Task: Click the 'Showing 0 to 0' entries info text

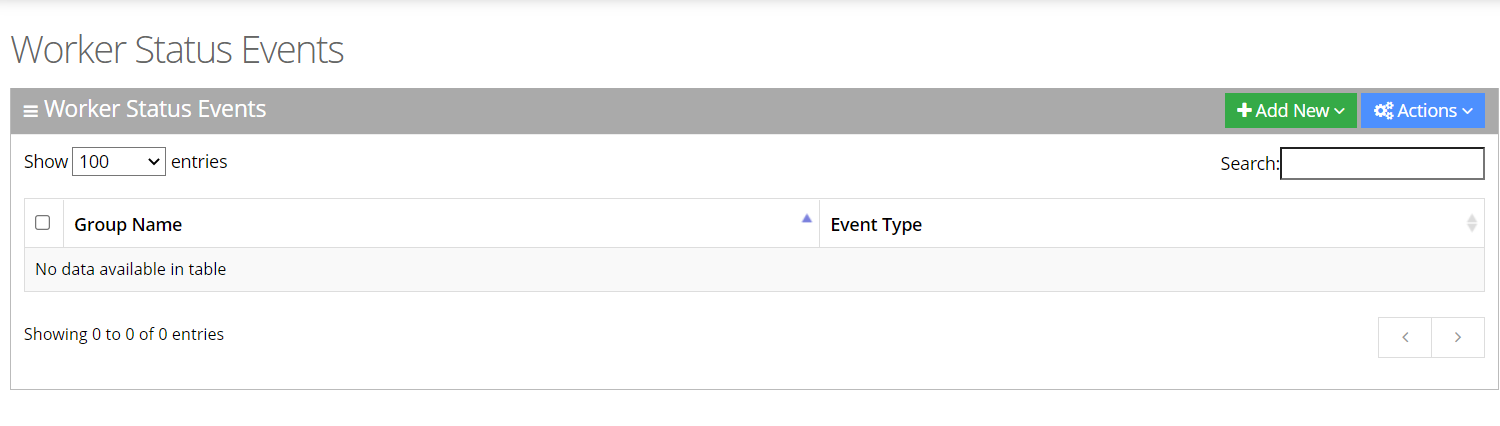Action: tap(124, 334)
